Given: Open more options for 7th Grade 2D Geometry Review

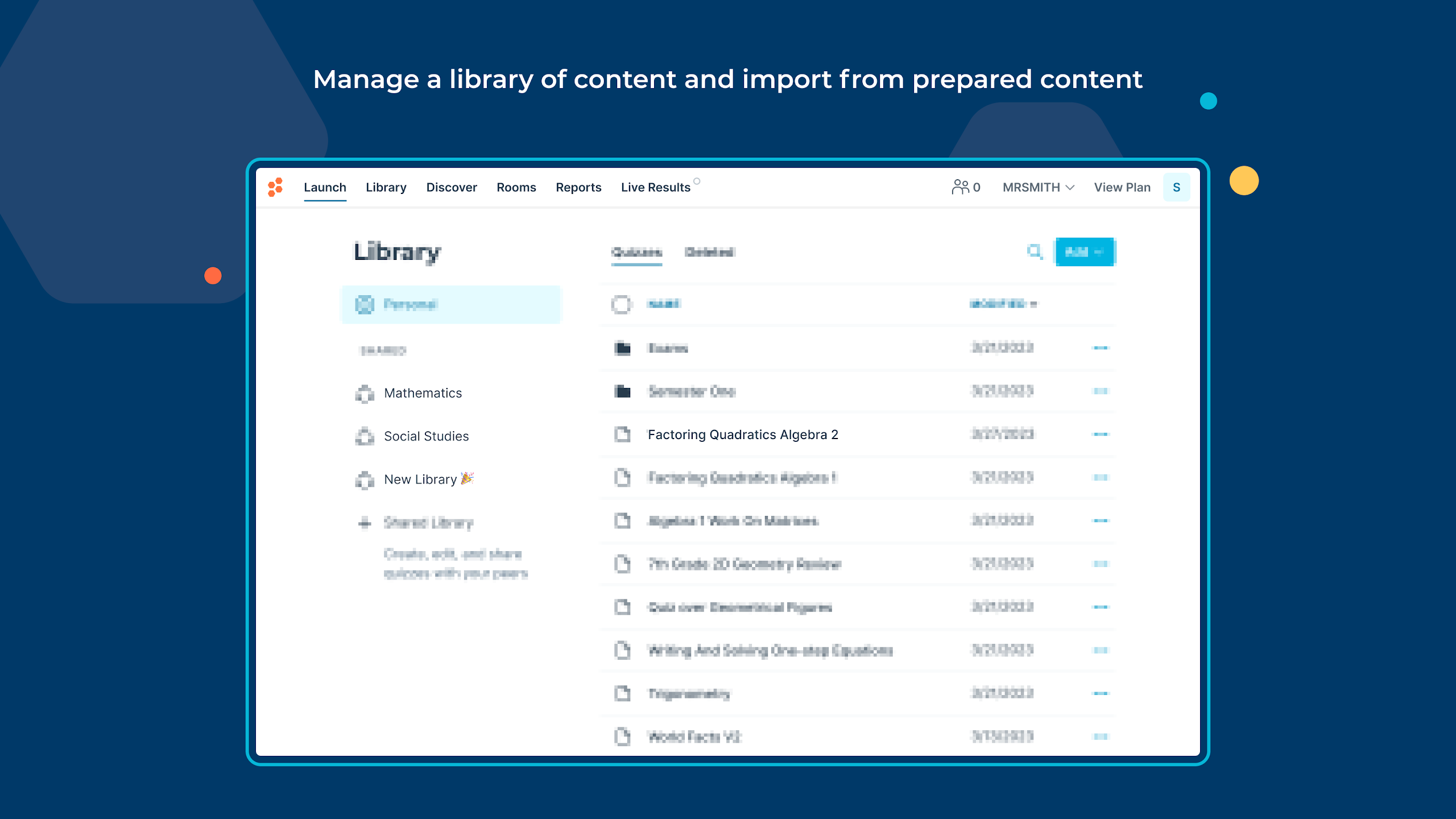Looking at the screenshot, I should click(1101, 564).
